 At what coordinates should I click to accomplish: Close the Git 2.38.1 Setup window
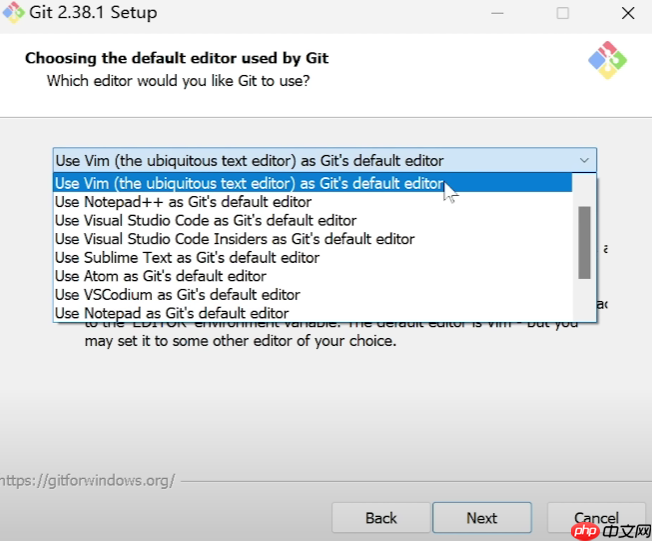[x=628, y=13]
